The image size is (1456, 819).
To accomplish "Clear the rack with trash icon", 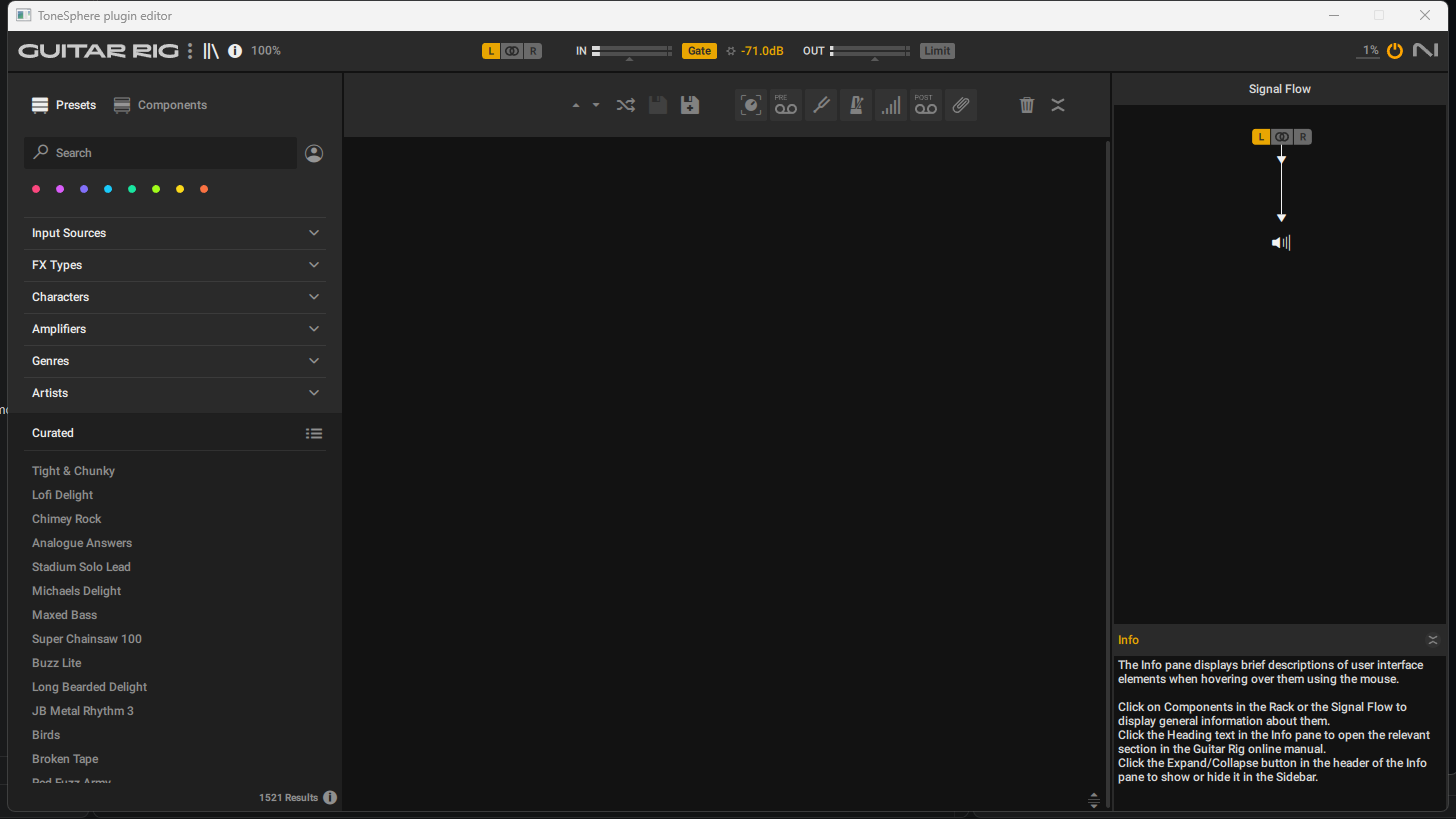I will pyautogui.click(x=1027, y=105).
